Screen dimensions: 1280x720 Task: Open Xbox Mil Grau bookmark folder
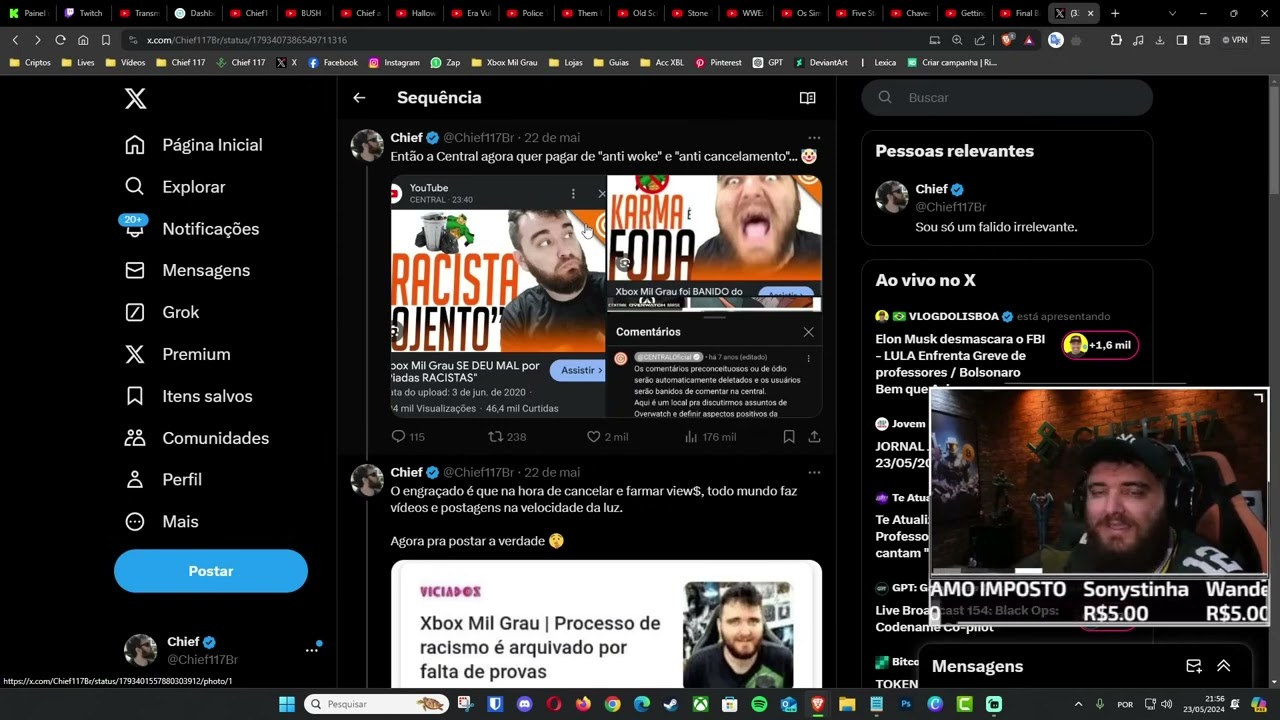click(x=504, y=62)
